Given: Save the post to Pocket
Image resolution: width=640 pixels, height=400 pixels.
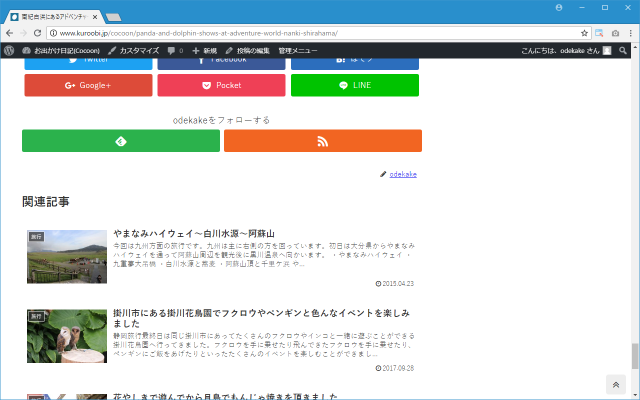Looking at the screenshot, I should click(221, 85).
